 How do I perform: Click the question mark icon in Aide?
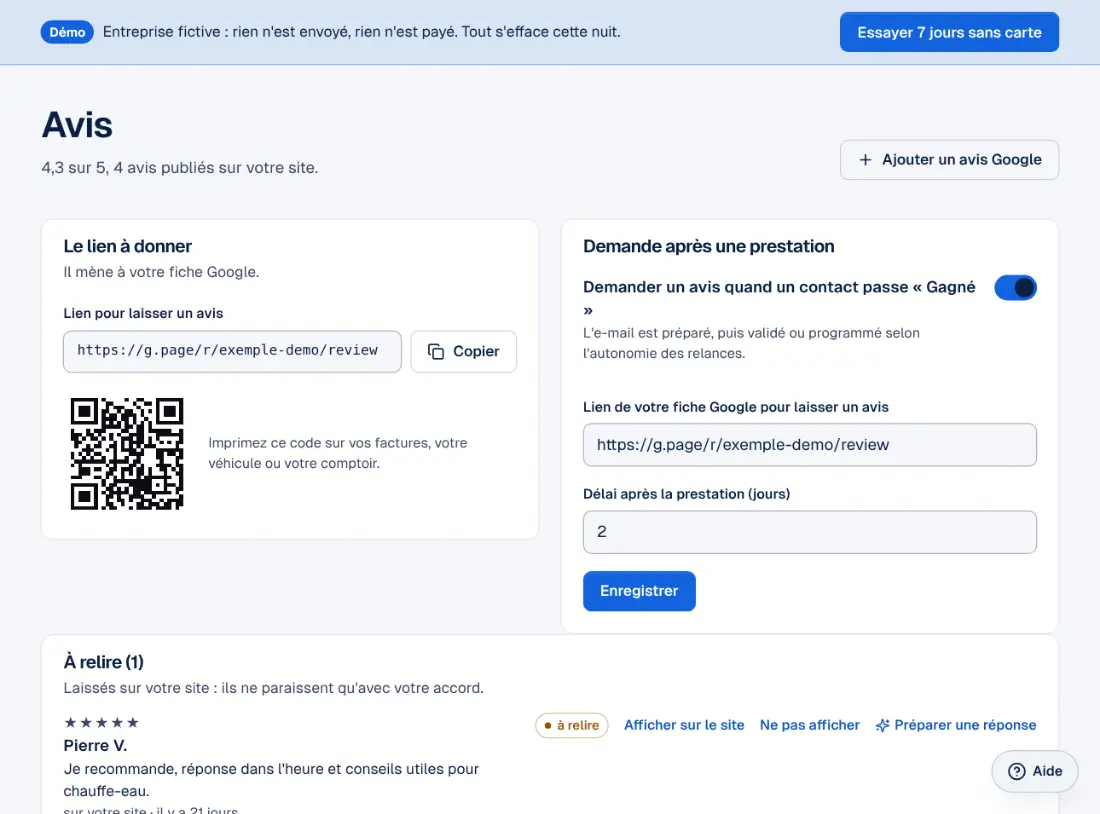pos(1017,771)
